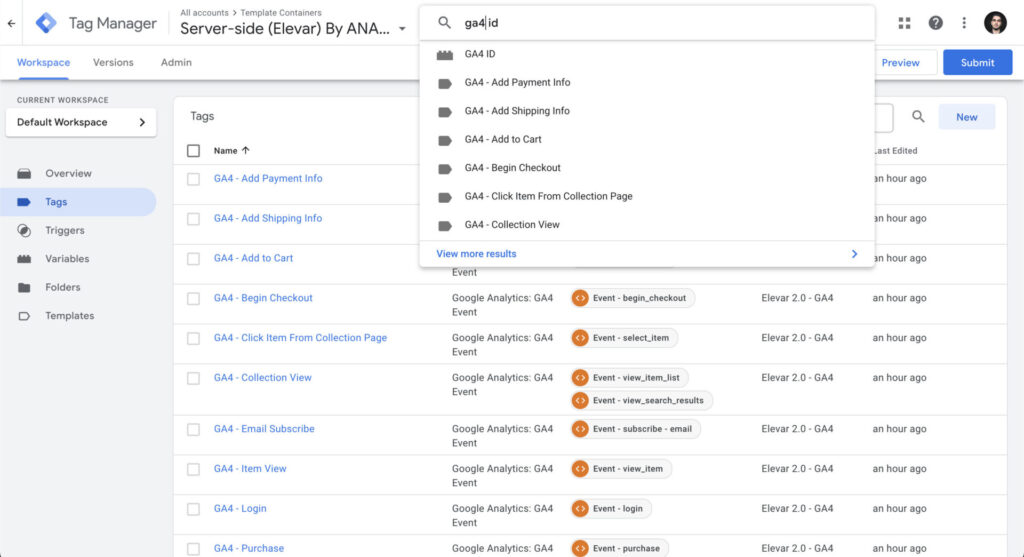The height and width of the screenshot is (557, 1024).
Task: Click the orange icon on begin_checkout trigger
Action: (x=580, y=298)
